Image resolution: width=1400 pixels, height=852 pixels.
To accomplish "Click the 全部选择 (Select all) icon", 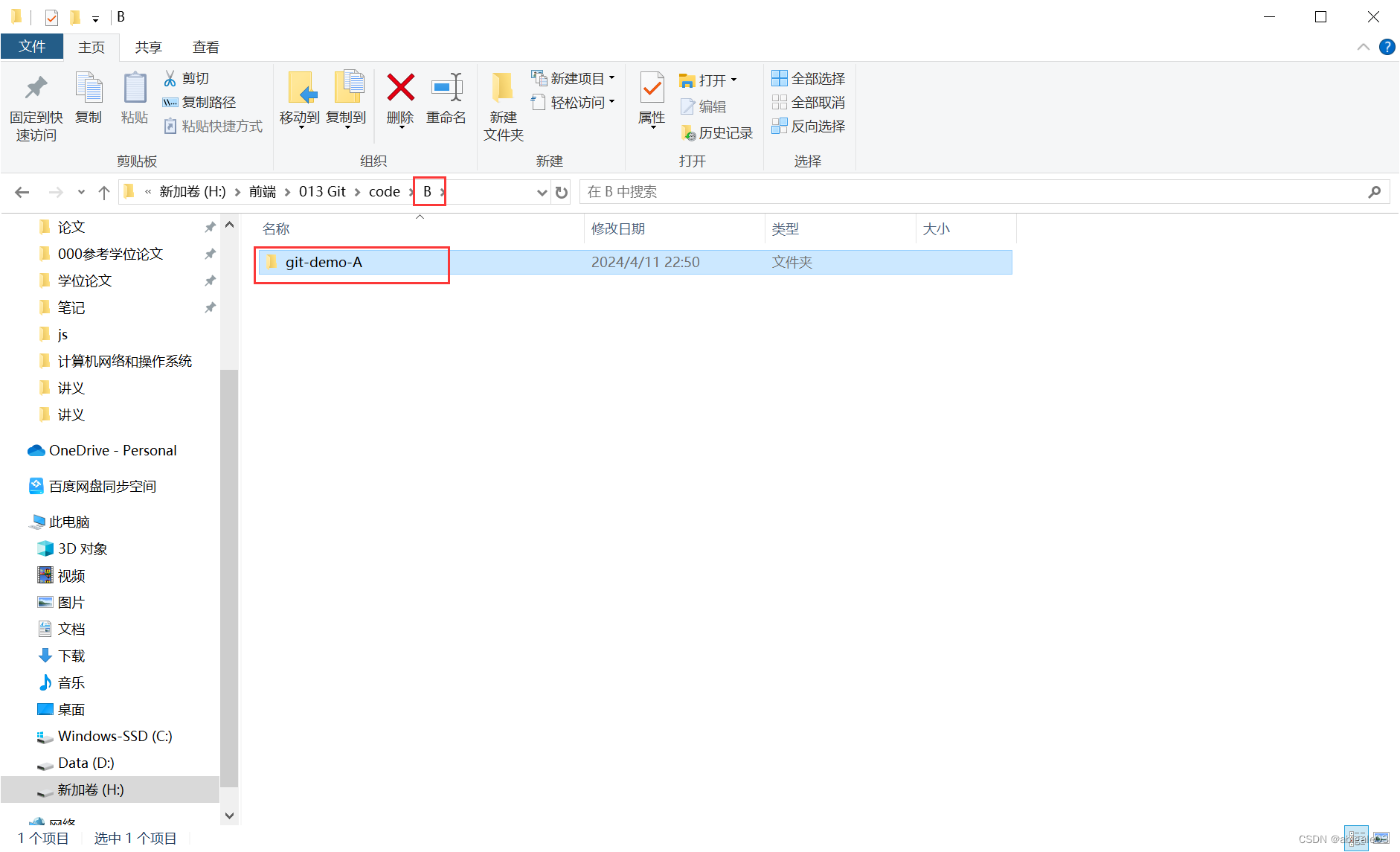I will [780, 77].
